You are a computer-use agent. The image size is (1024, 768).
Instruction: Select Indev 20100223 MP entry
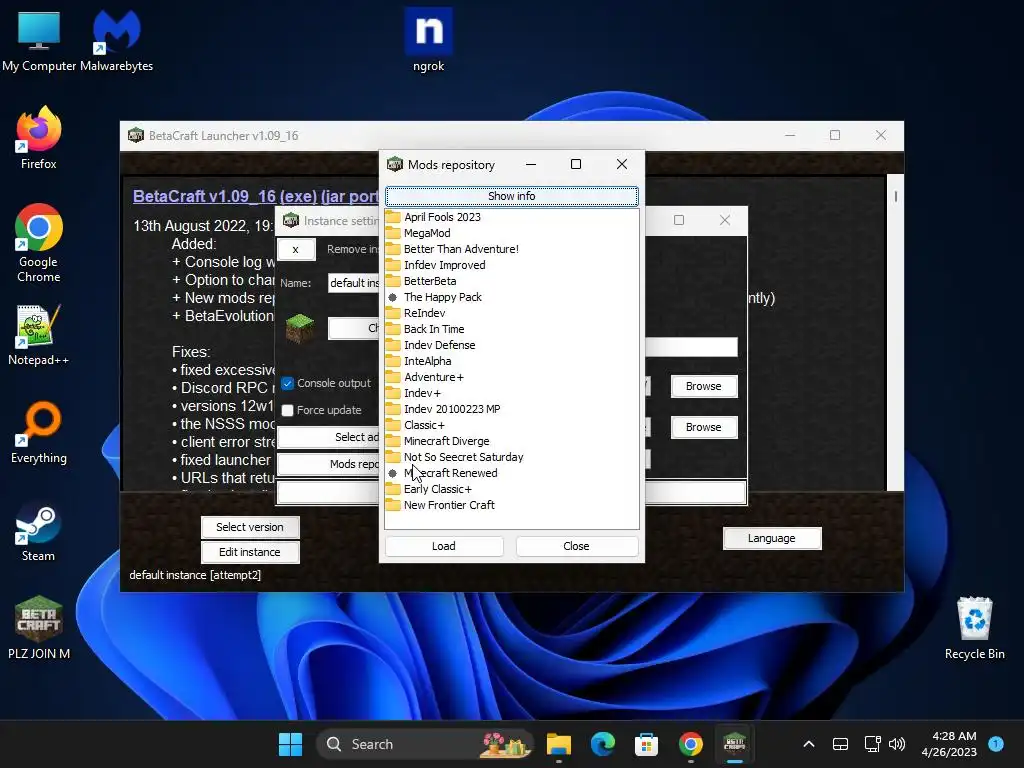(452, 409)
